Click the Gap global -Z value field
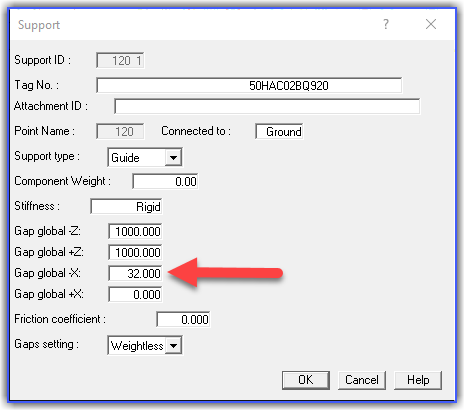 coord(135,231)
